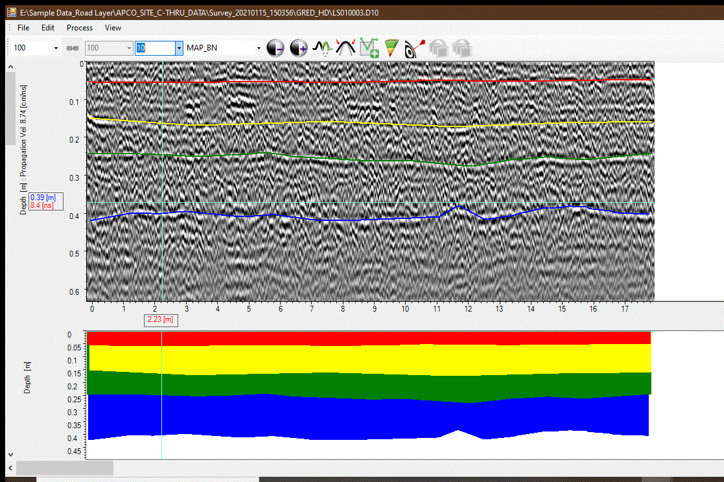Click the Depth [m] label of lower chart
This screenshot has height=482, width=724.
pyautogui.click(x=27, y=378)
